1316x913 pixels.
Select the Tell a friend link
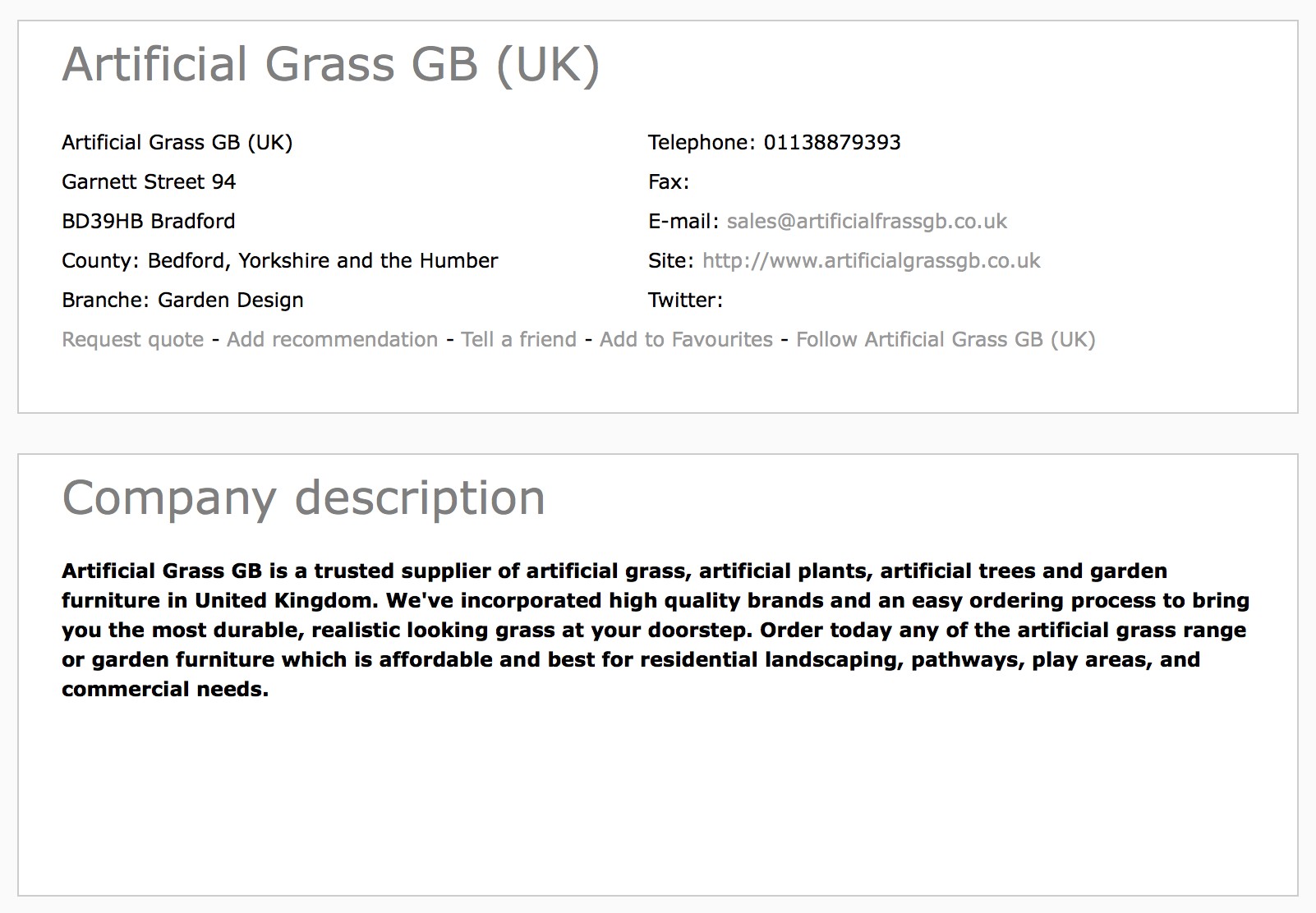click(x=519, y=340)
